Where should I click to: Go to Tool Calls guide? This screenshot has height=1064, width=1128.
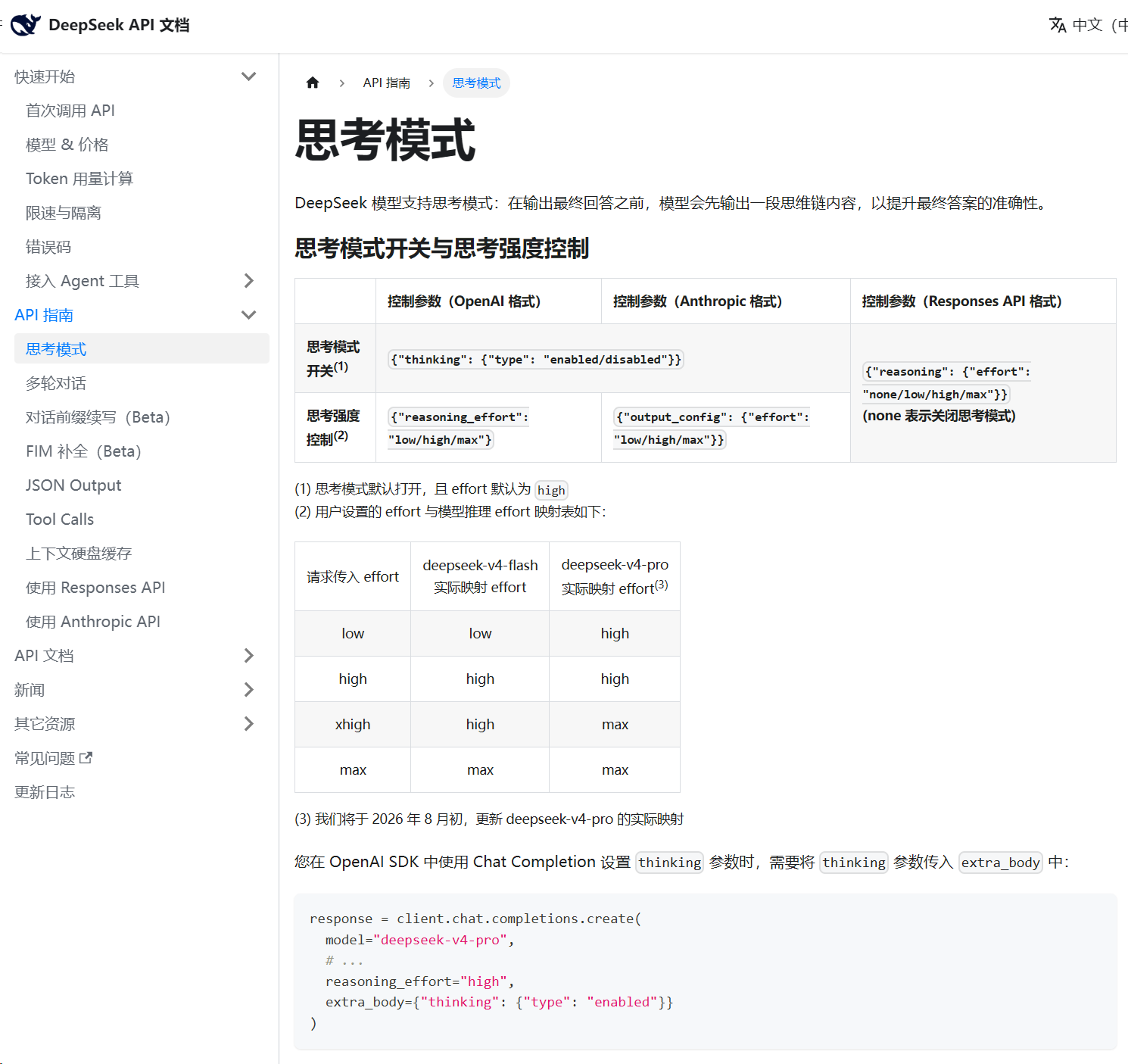pyautogui.click(x=60, y=520)
